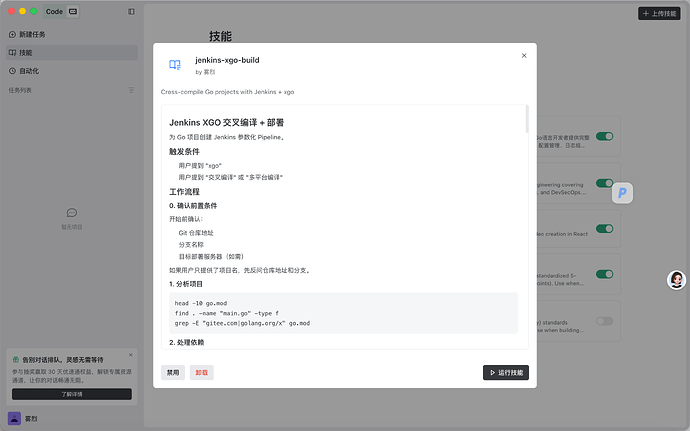The image size is (690, 431).
Task: Click the gift icon in the promotion banner
Action: point(16,360)
